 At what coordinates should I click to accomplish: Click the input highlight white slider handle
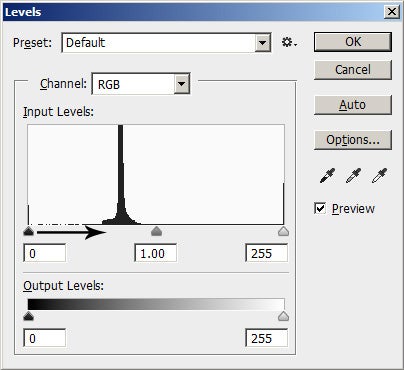(283, 231)
